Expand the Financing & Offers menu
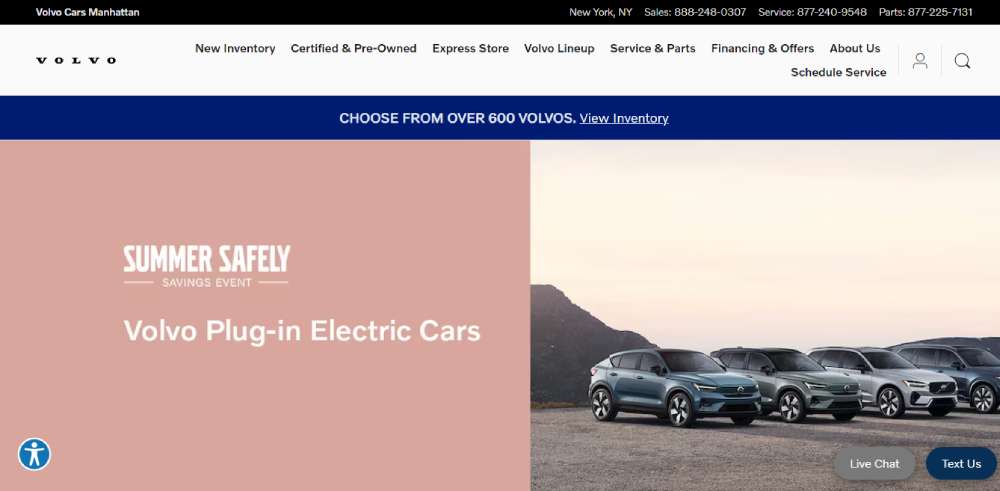1000x491 pixels. click(x=762, y=48)
